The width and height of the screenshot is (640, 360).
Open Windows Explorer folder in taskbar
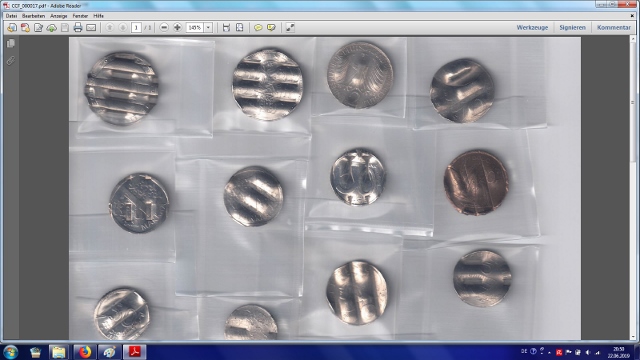pos(58,352)
